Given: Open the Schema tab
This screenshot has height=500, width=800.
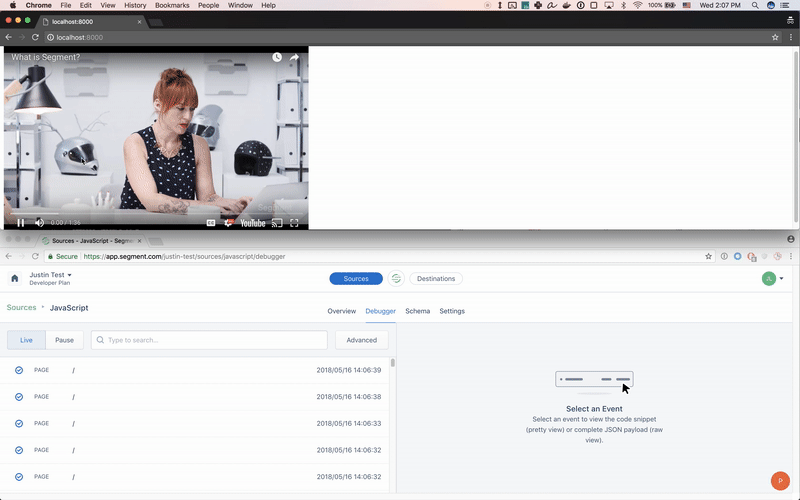Looking at the screenshot, I should (x=417, y=311).
